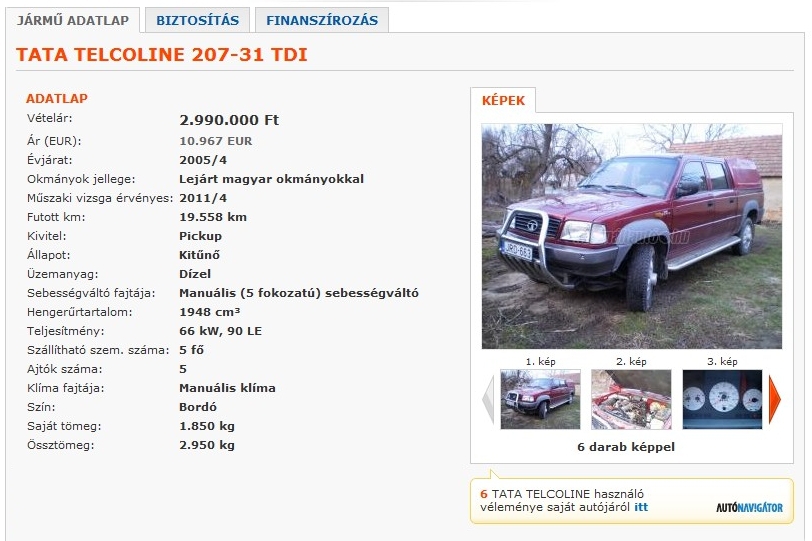The image size is (812, 541).
Task: Open the Finanszírozás tab
Action: 322,20
